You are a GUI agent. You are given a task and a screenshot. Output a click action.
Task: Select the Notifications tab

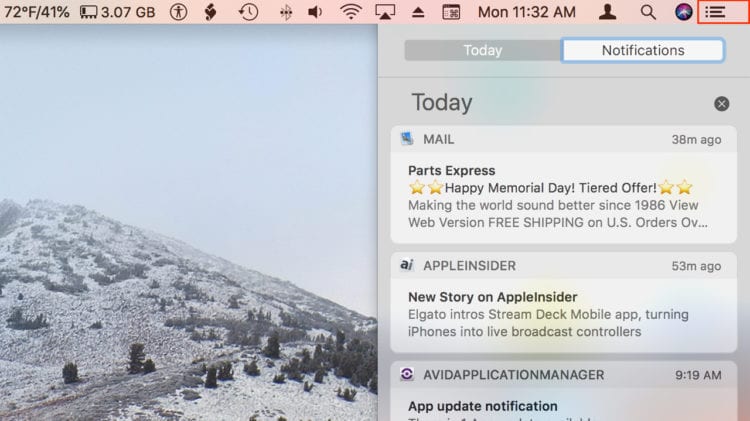coord(643,50)
